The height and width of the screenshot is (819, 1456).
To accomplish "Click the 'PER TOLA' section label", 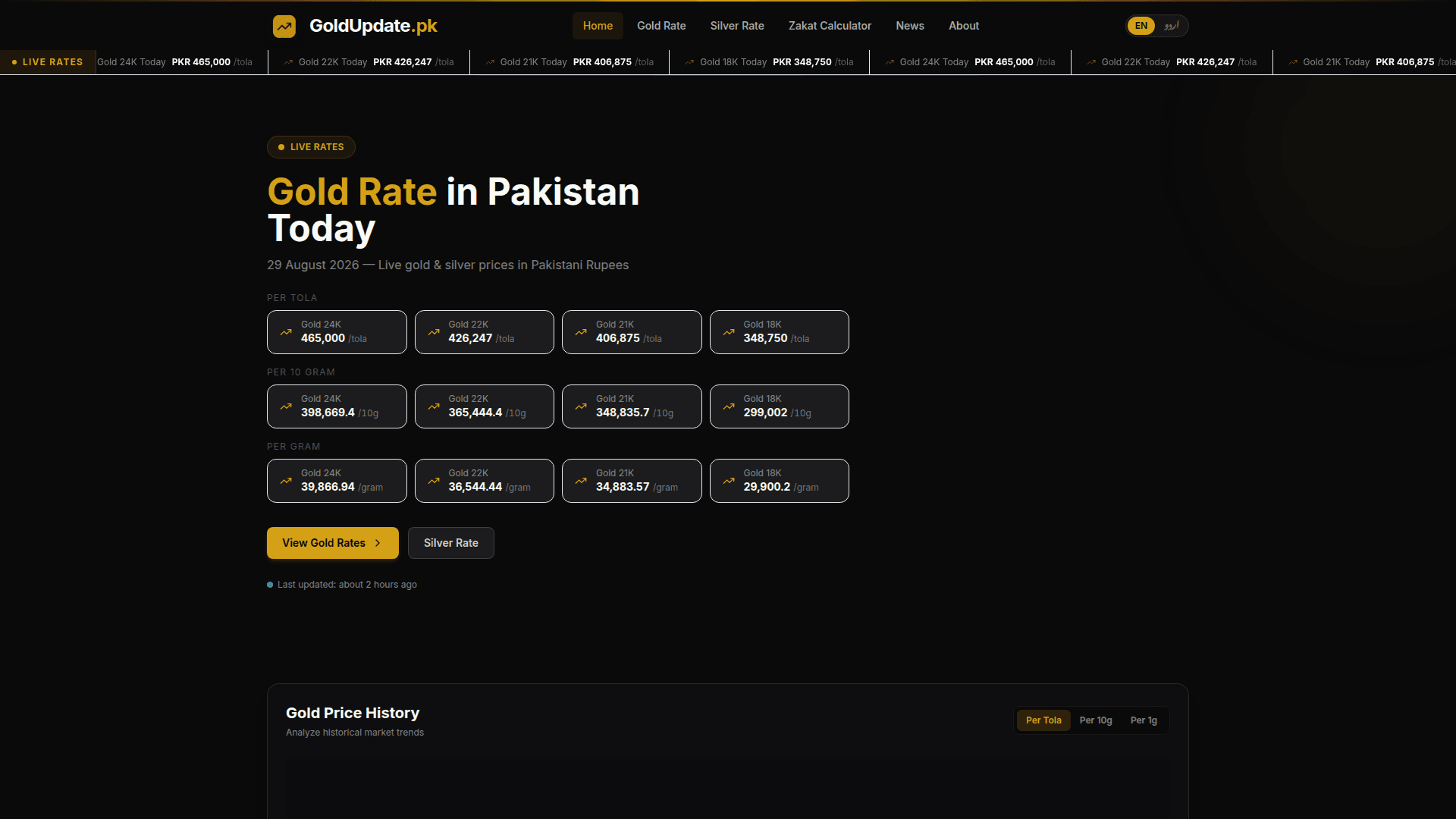I will point(292,298).
